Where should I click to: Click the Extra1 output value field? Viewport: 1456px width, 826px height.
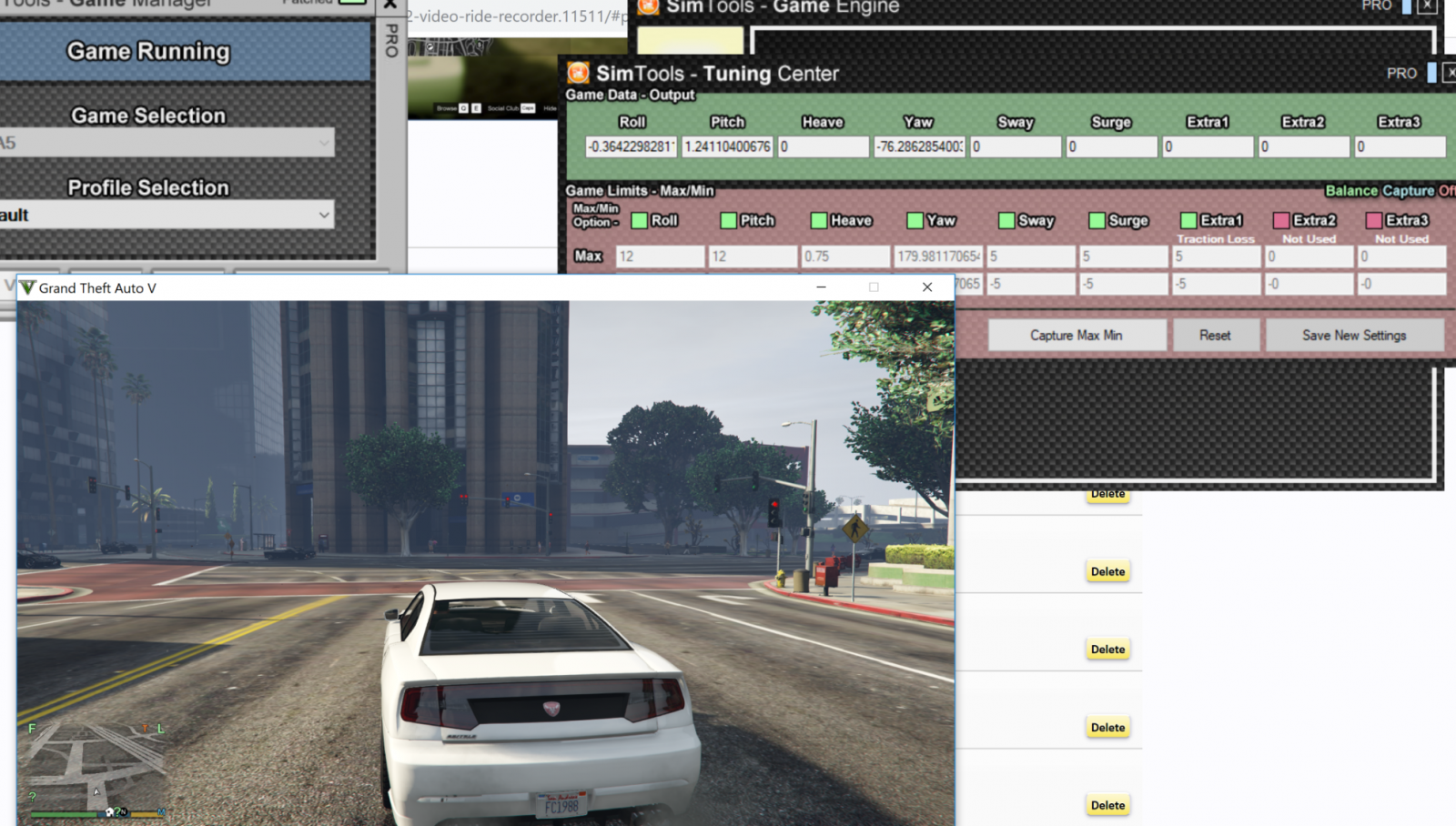tap(1208, 146)
